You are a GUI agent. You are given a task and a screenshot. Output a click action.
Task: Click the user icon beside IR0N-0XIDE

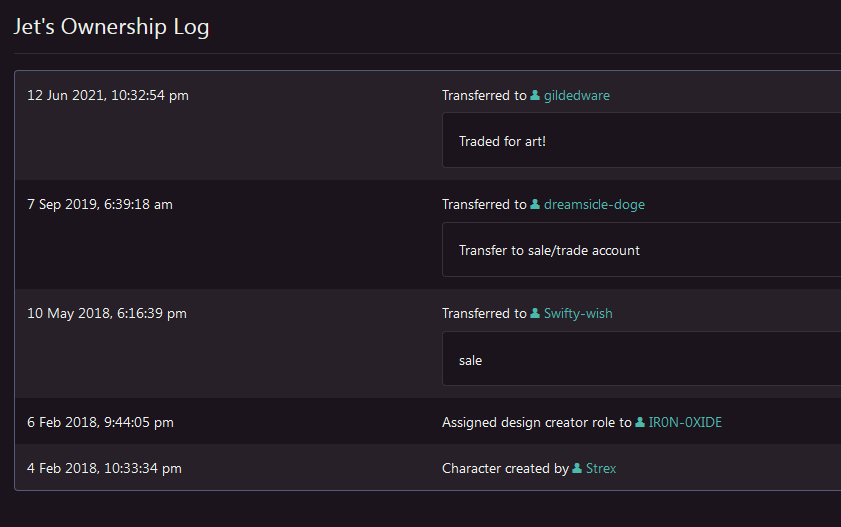(x=640, y=423)
